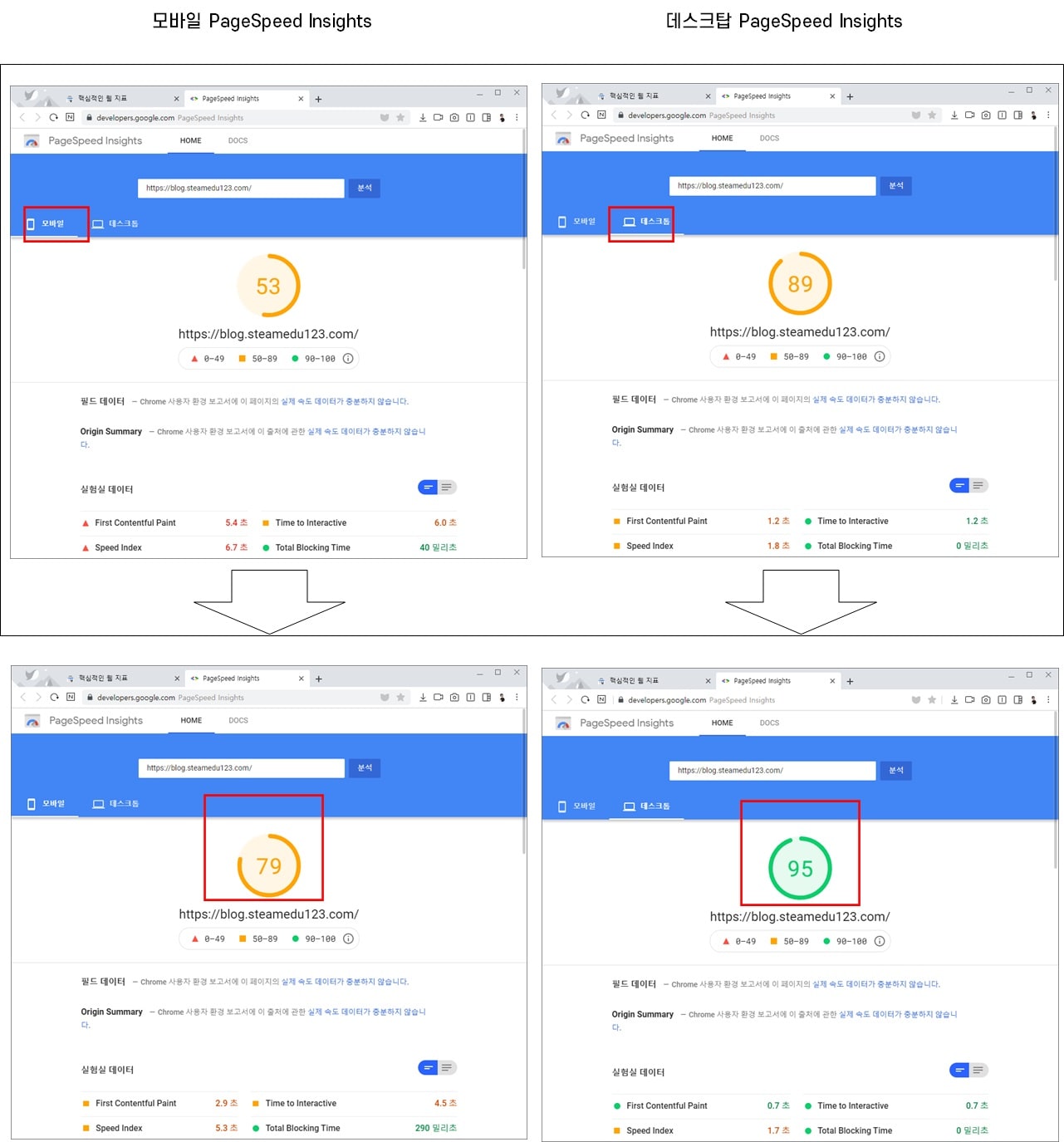Switch lab data to expanded list view
Screen dimensions: 1064x1142
[447, 487]
